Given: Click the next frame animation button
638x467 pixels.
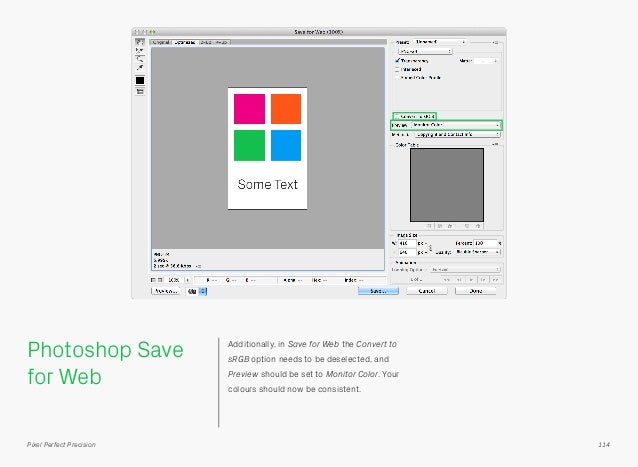Looking at the screenshot, I should coord(483,280).
